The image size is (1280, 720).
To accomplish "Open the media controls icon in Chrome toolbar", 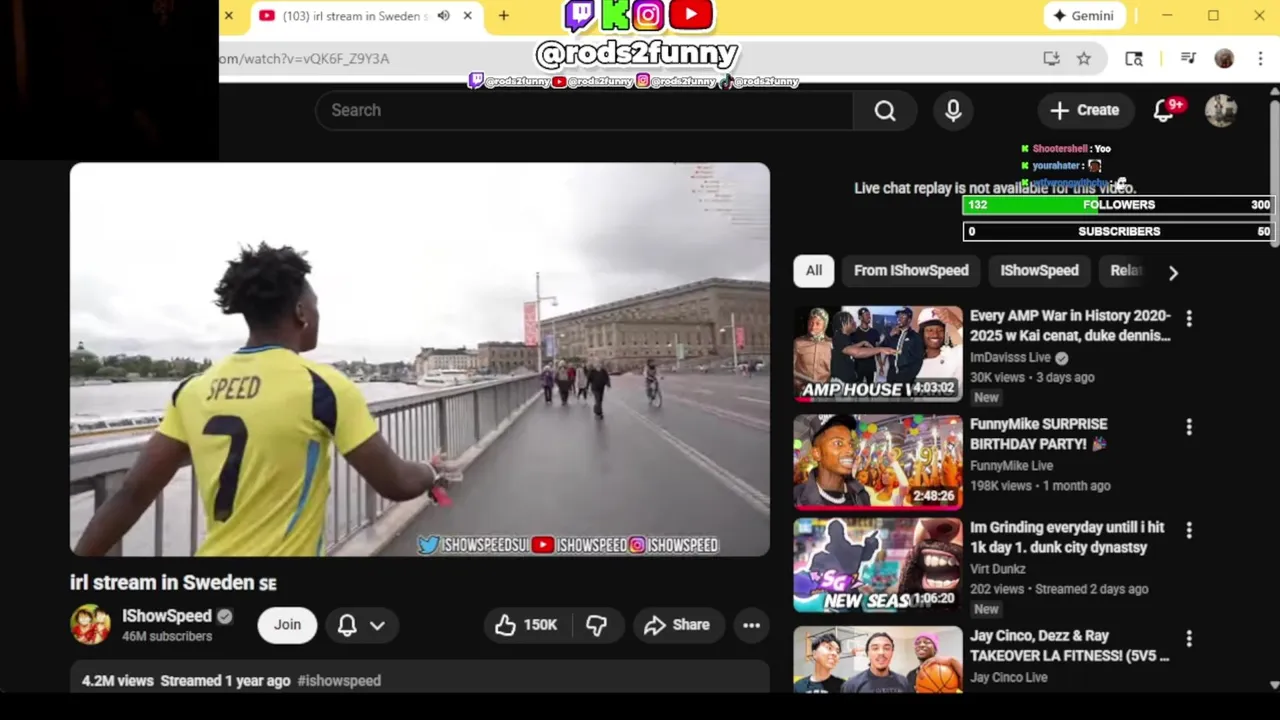I will 1188,59.
